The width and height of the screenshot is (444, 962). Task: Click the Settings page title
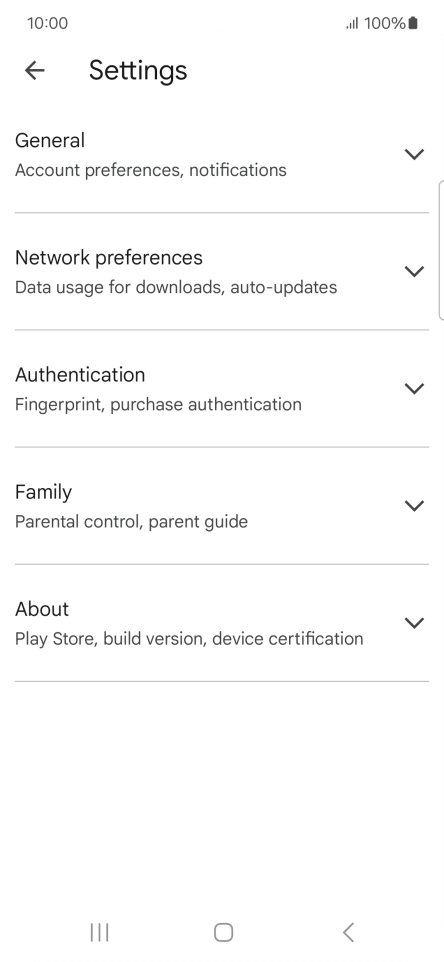pyautogui.click(x=138, y=71)
